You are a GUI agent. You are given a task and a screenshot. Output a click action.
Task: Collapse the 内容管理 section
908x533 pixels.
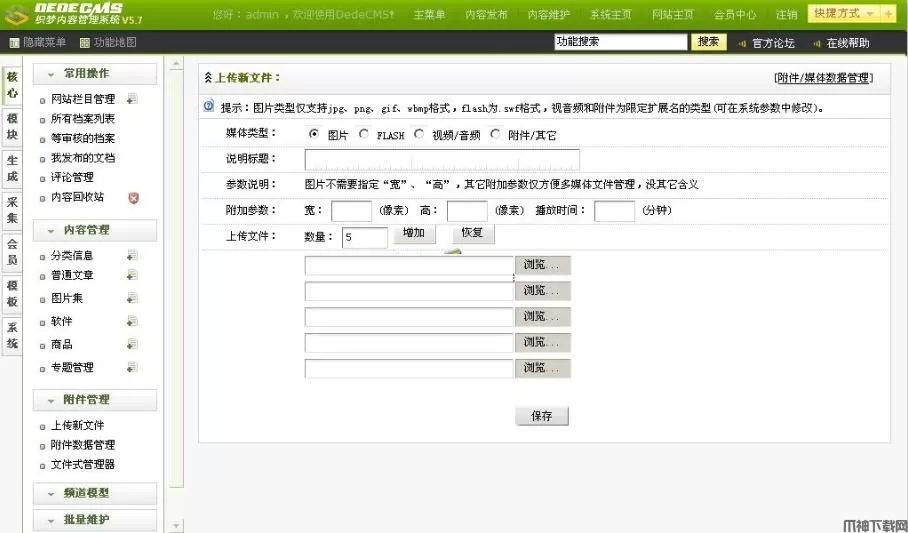[95, 230]
